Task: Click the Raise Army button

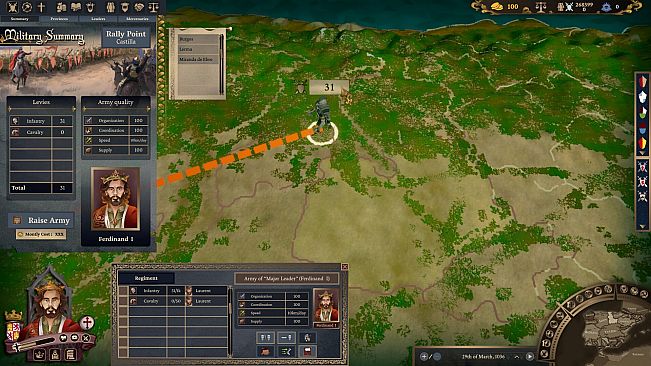Action: tap(41, 220)
